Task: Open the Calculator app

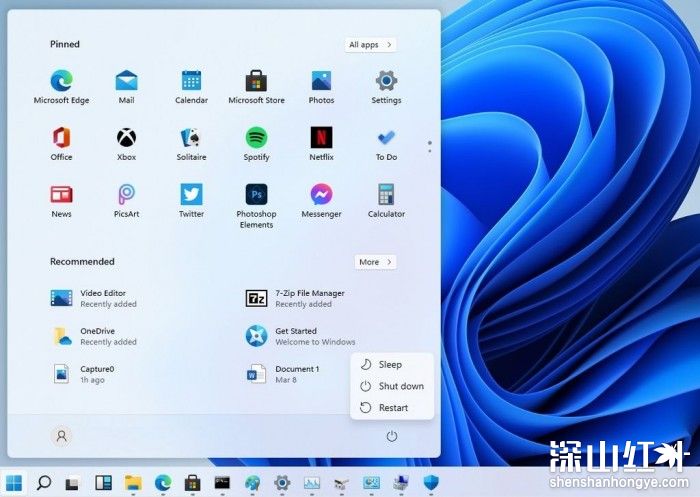Action: [386, 201]
